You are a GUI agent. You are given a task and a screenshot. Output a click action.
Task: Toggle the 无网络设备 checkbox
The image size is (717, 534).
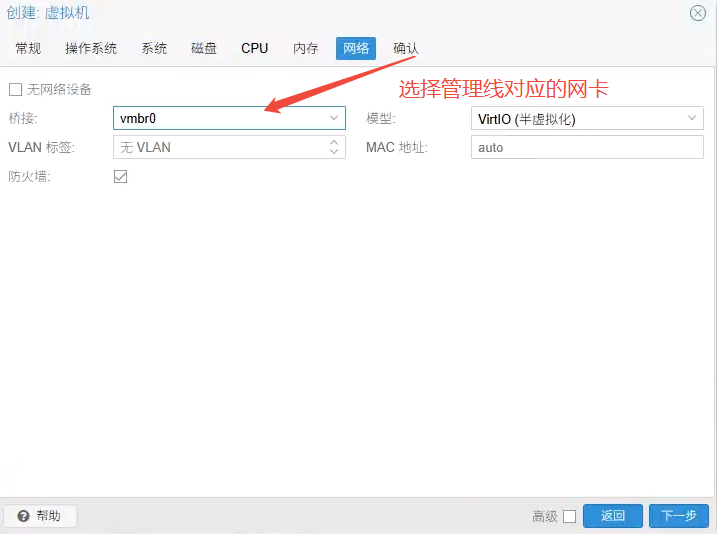(x=15, y=89)
